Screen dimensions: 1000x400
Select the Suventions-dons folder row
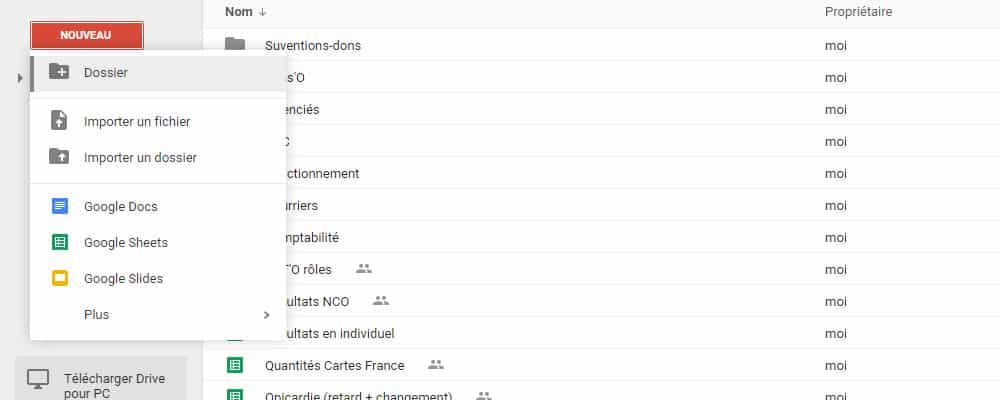click(601, 45)
